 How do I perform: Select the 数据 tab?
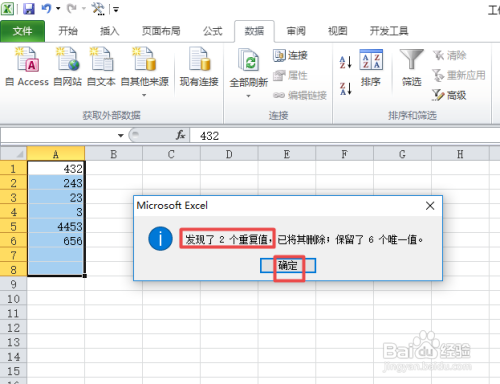pyautogui.click(x=254, y=31)
